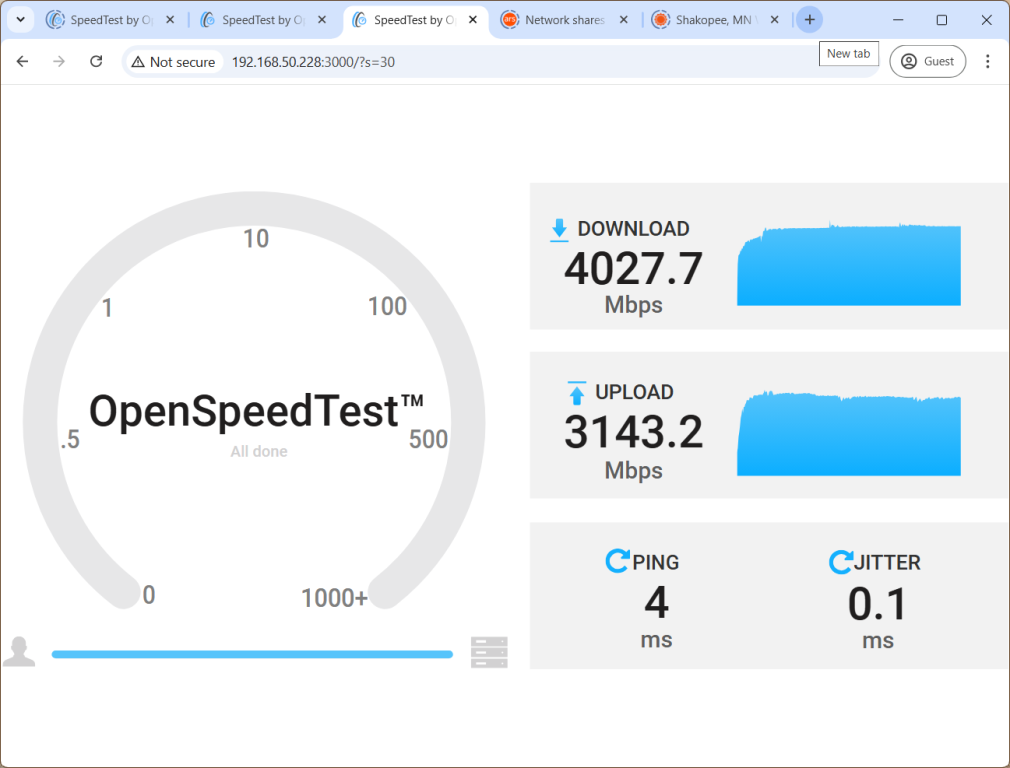1010x768 pixels.
Task: Click the OpenSpeedTest logo text
Action: [256, 411]
